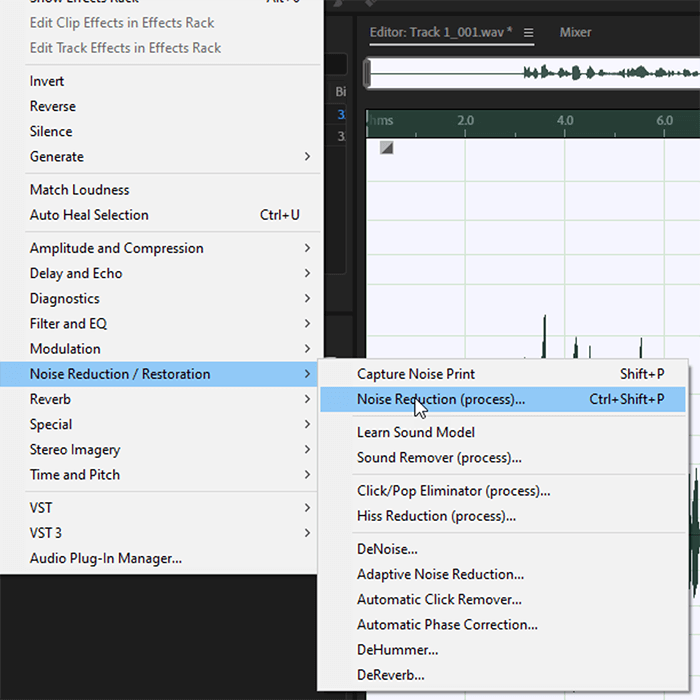This screenshot has height=700, width=700.
Task: Open the Filter and EQ submenu
Action: [x=68, y=324]
